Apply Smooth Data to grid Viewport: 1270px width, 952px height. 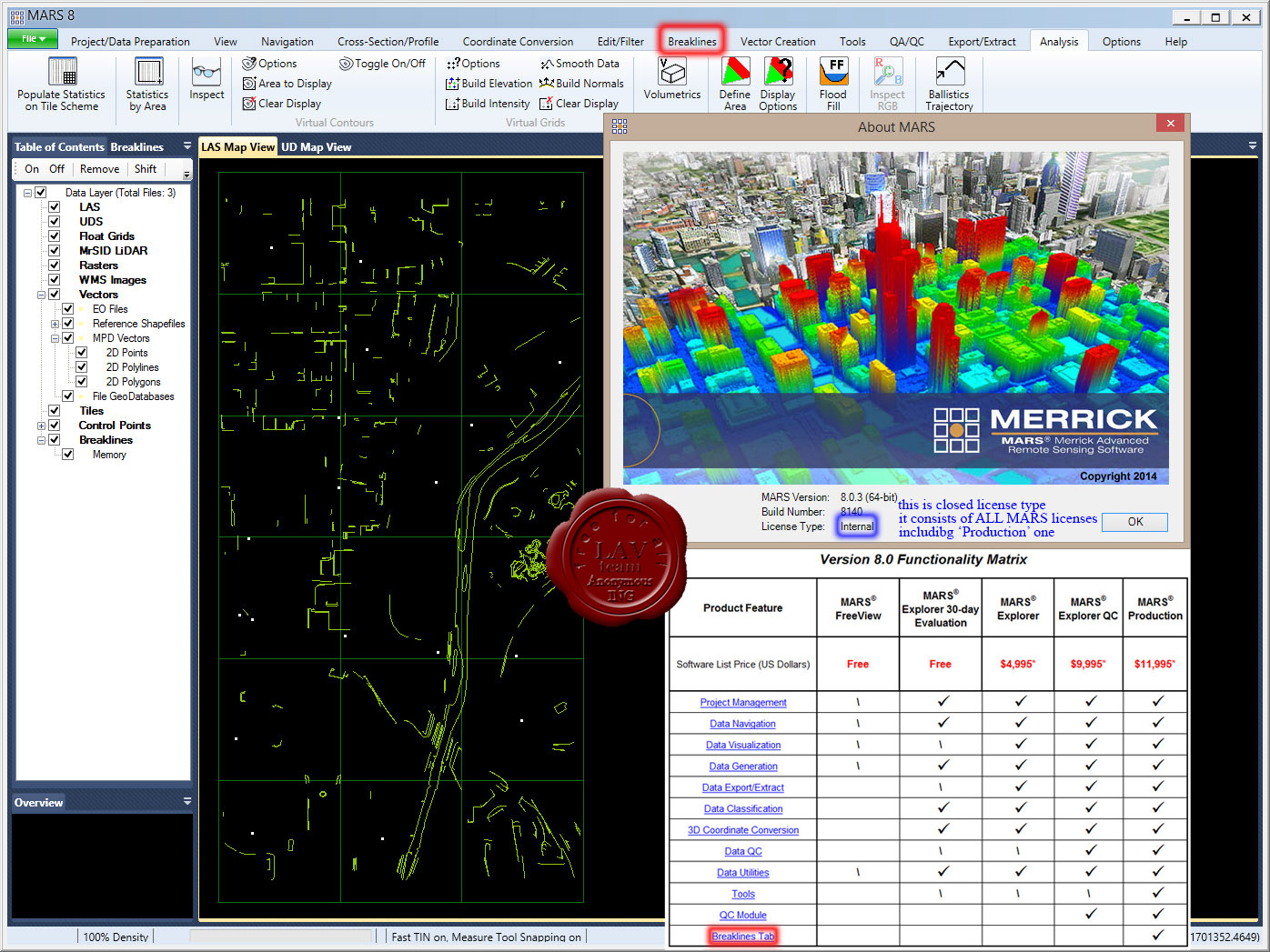(x=580, y=64)
